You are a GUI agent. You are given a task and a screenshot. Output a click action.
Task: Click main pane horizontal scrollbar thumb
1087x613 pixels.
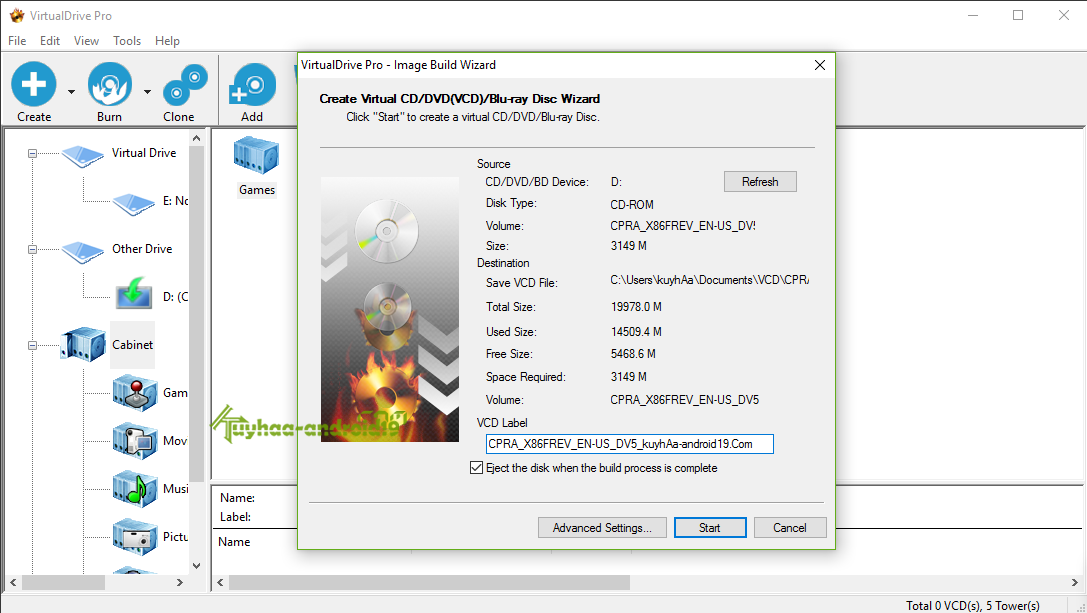point(429,582)
